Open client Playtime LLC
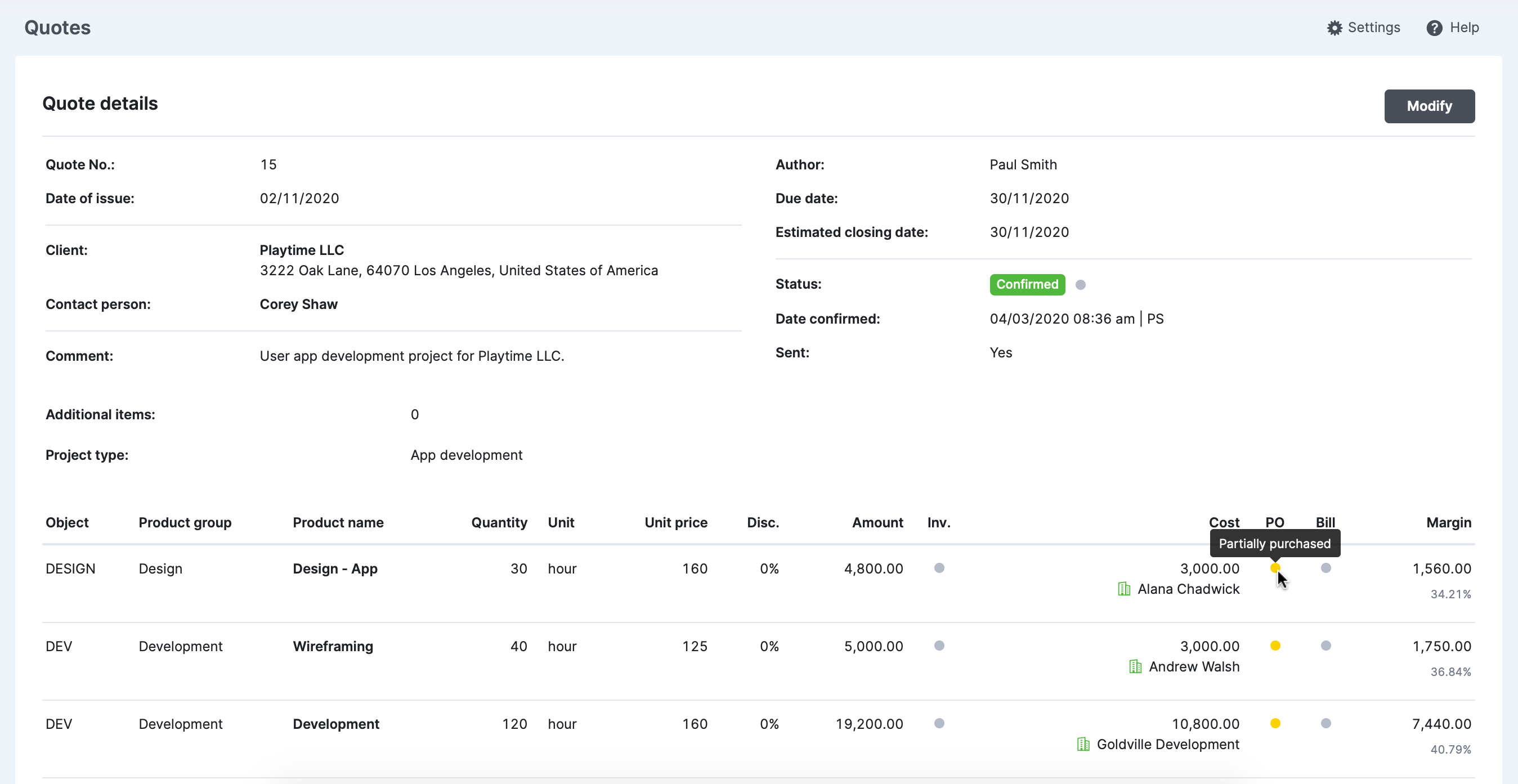 302,250
